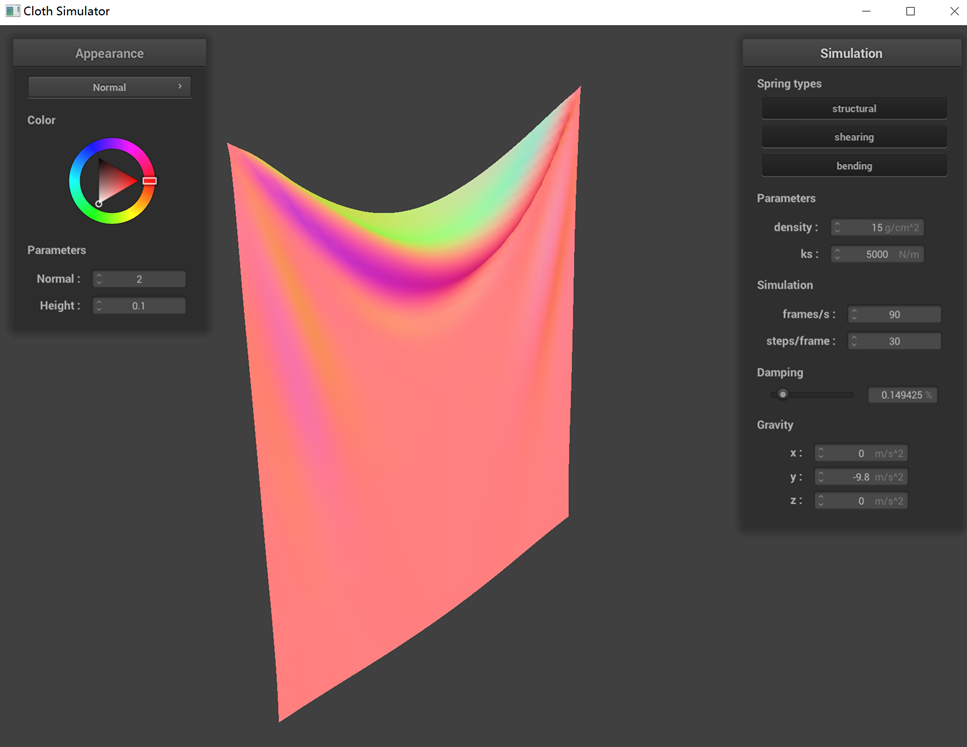Viewport: 967px width, 747px height.
Task: Click the damping percentage value box
Action: point(902,395)
